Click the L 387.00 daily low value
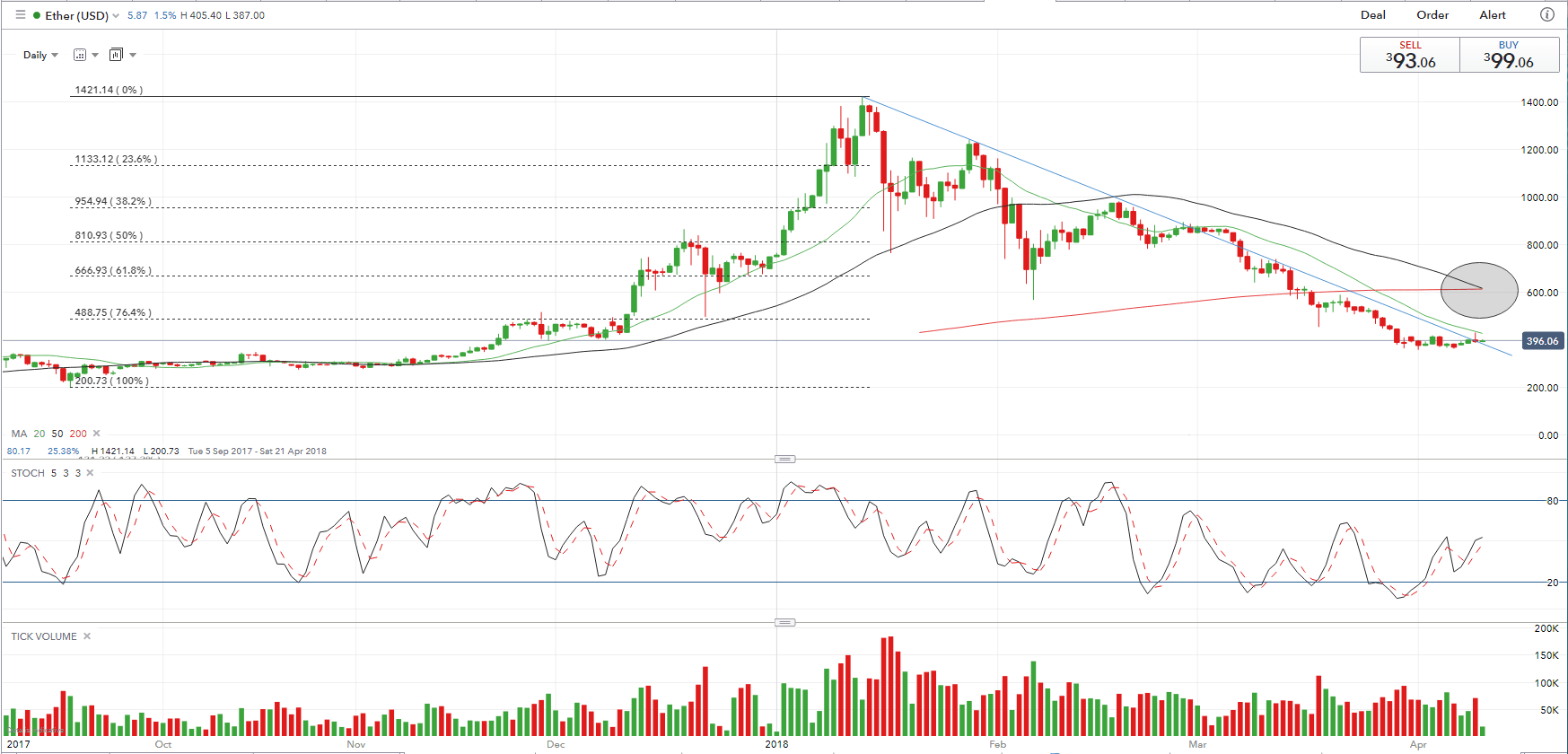 tap(245, 15)
